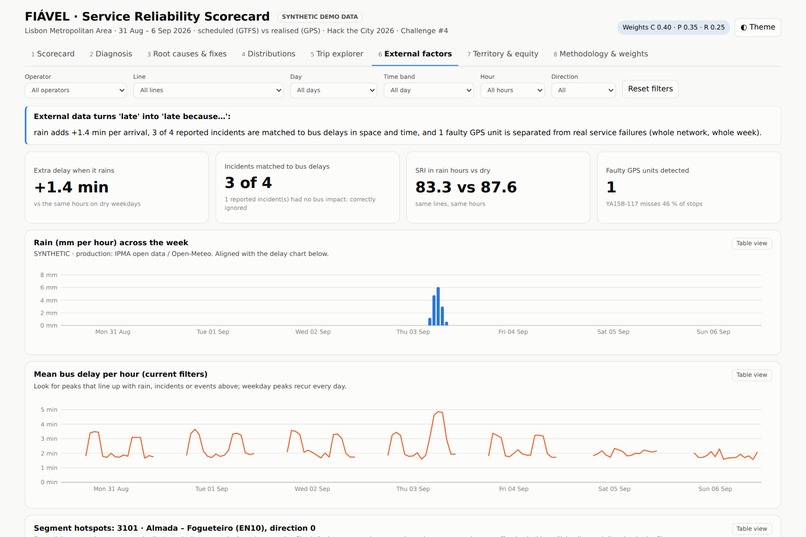The image size is (806, 537).
Task: Open Table view for the Rain chart
Action: (752, 244)
